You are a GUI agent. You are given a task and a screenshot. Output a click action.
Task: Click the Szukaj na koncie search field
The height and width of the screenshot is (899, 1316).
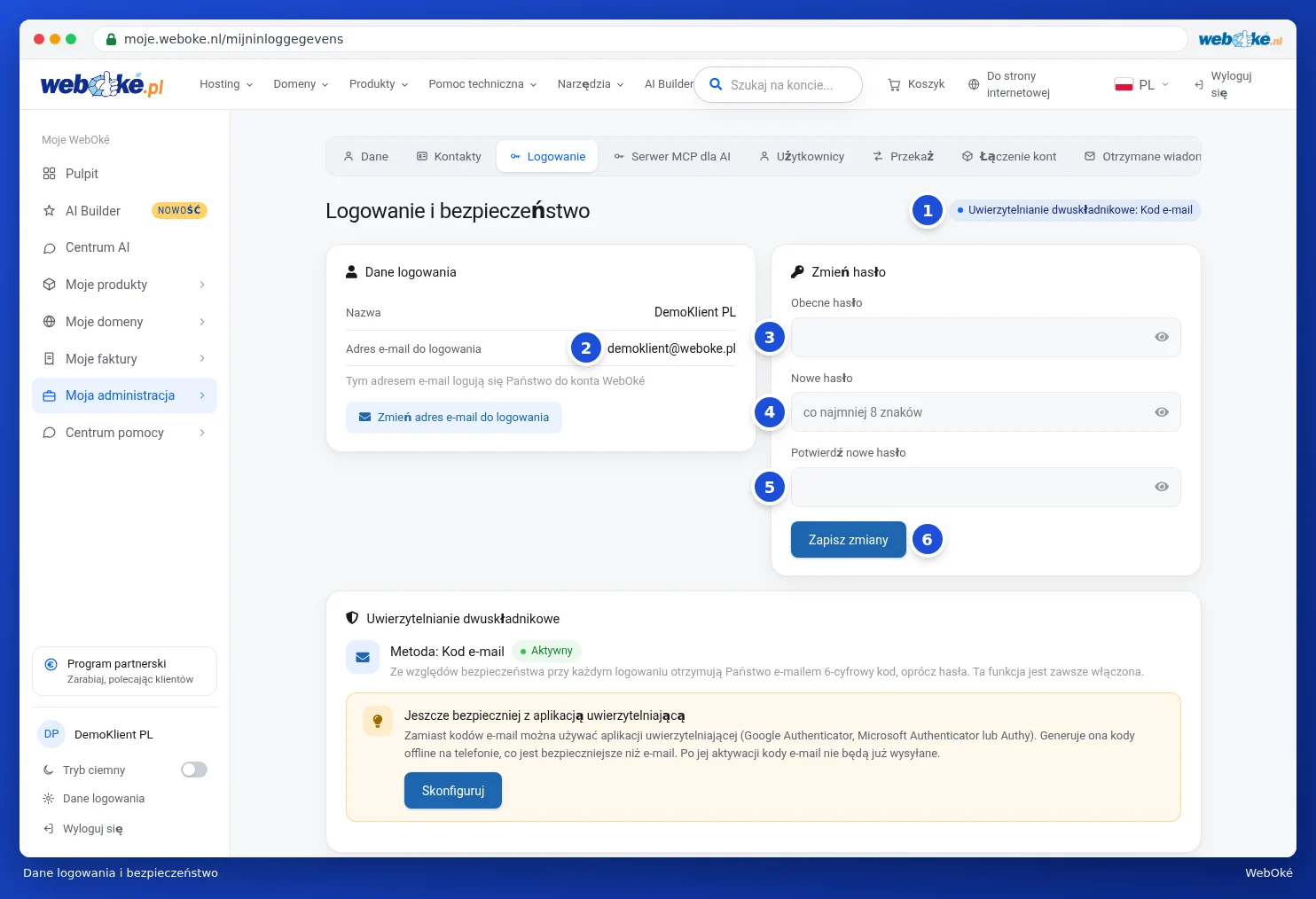779,85
